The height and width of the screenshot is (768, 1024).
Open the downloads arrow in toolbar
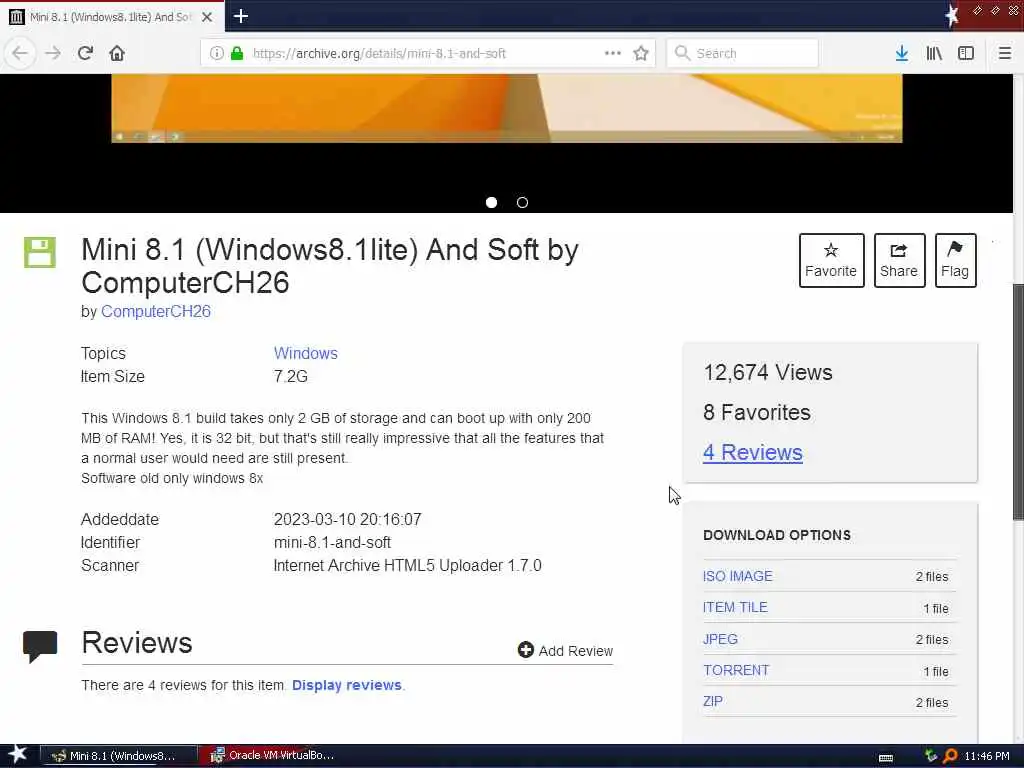(902, 53)
